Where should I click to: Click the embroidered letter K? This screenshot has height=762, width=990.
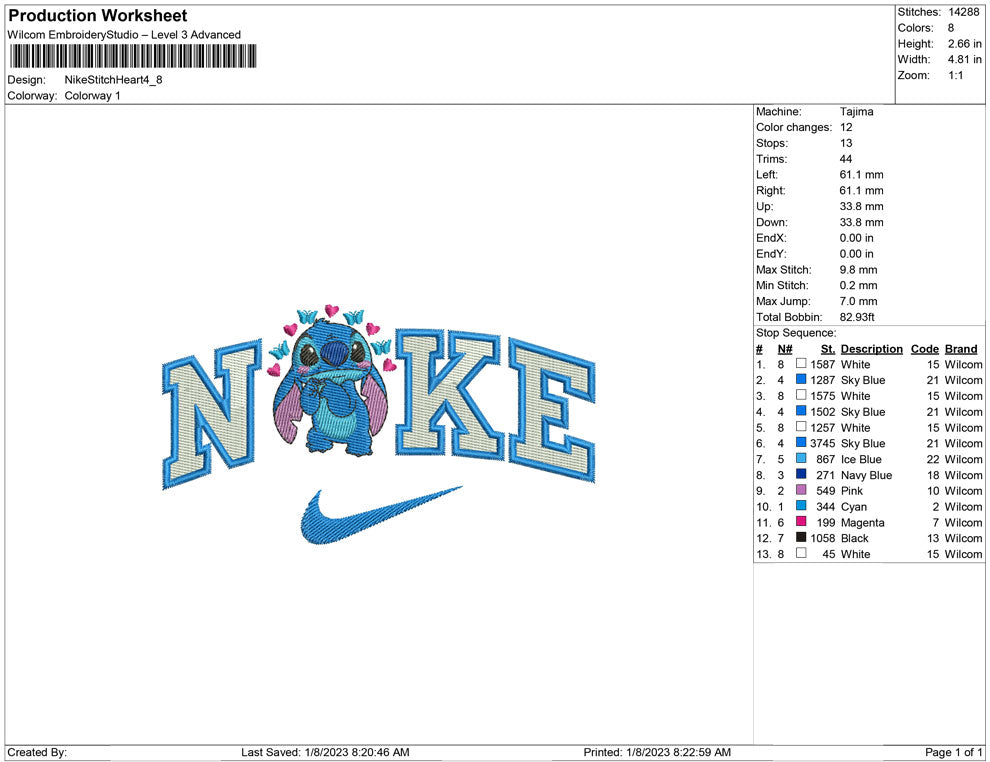448,393
